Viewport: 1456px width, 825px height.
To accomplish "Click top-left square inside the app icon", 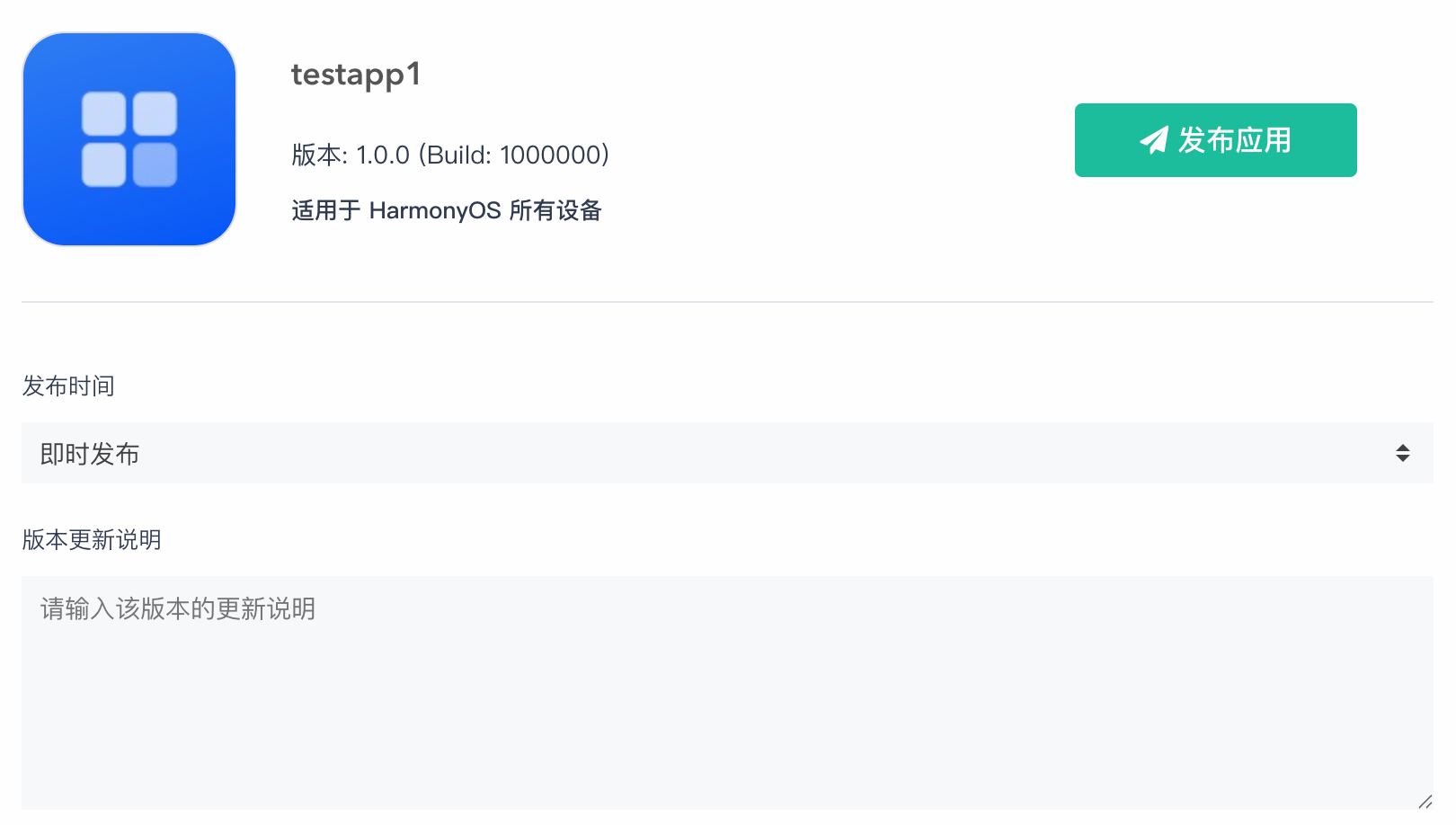I will tap(104, 114).
